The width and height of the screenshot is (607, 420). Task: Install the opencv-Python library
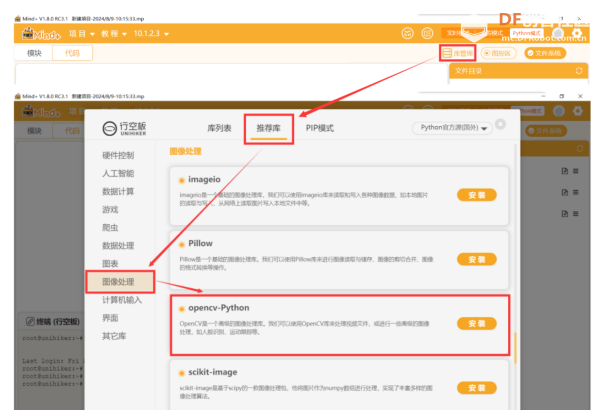tap(477, 323)
